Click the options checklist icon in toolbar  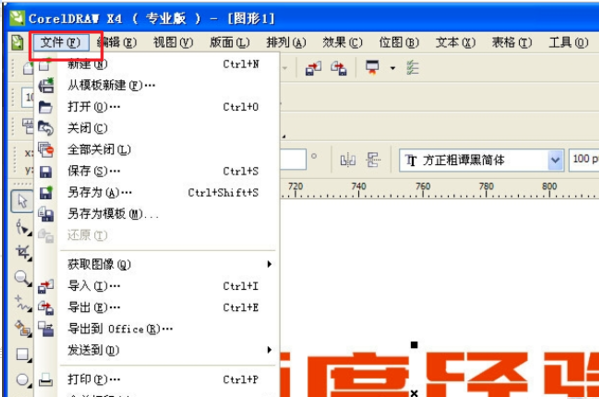tap(413, 68)
